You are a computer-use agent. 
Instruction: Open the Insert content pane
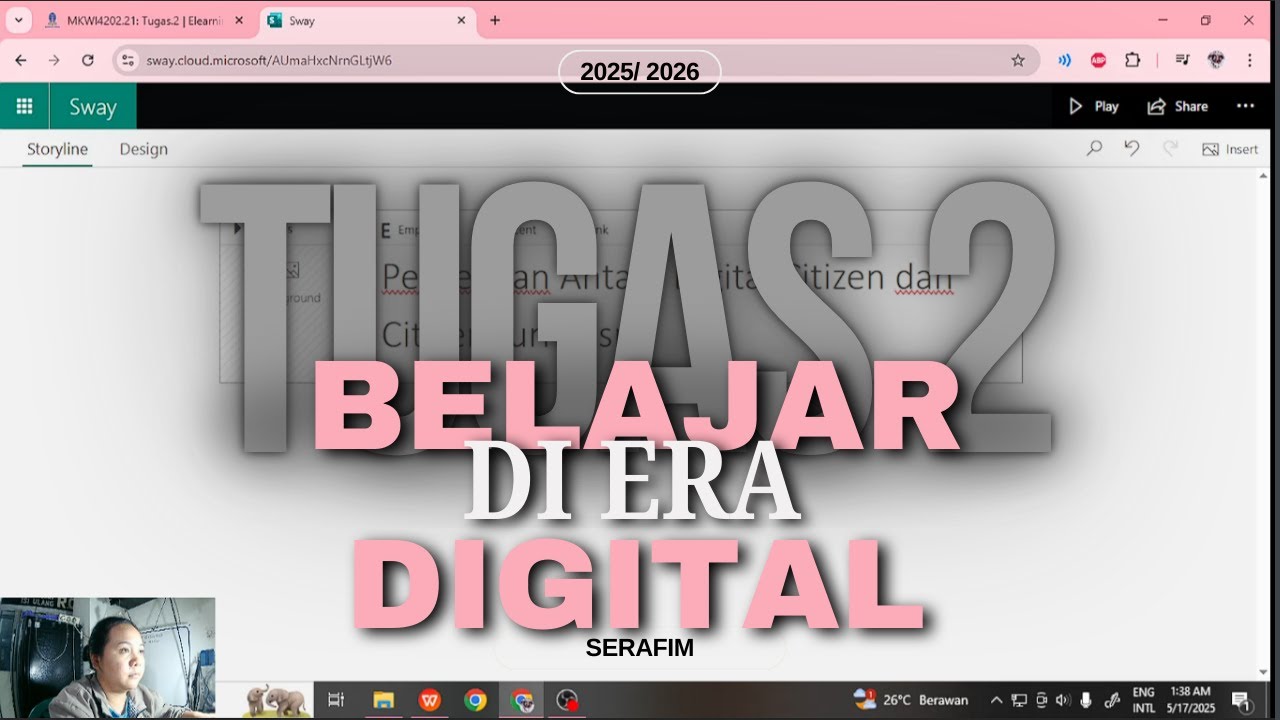point(1230,149)
